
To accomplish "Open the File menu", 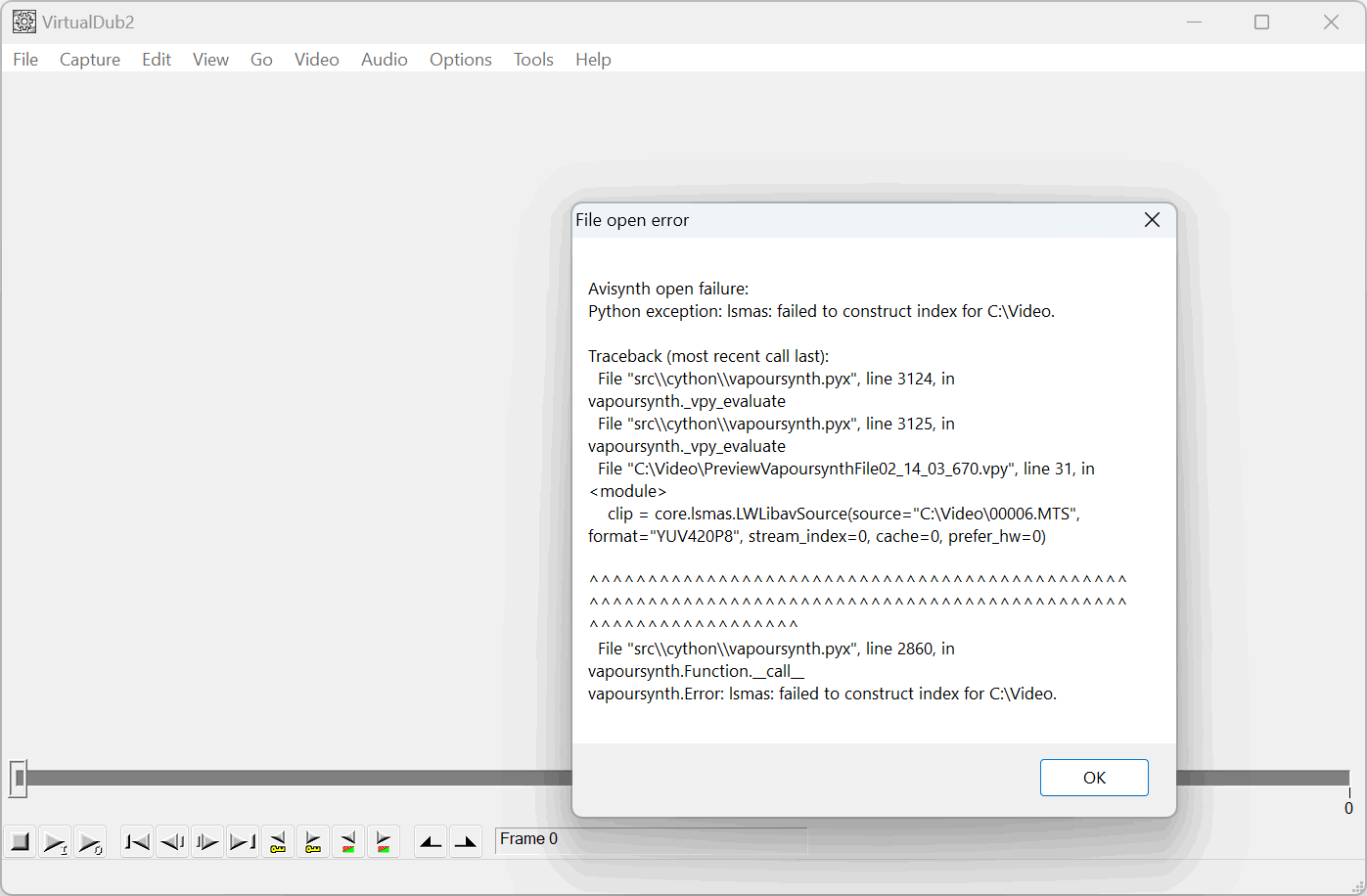I will click(25, 60).
